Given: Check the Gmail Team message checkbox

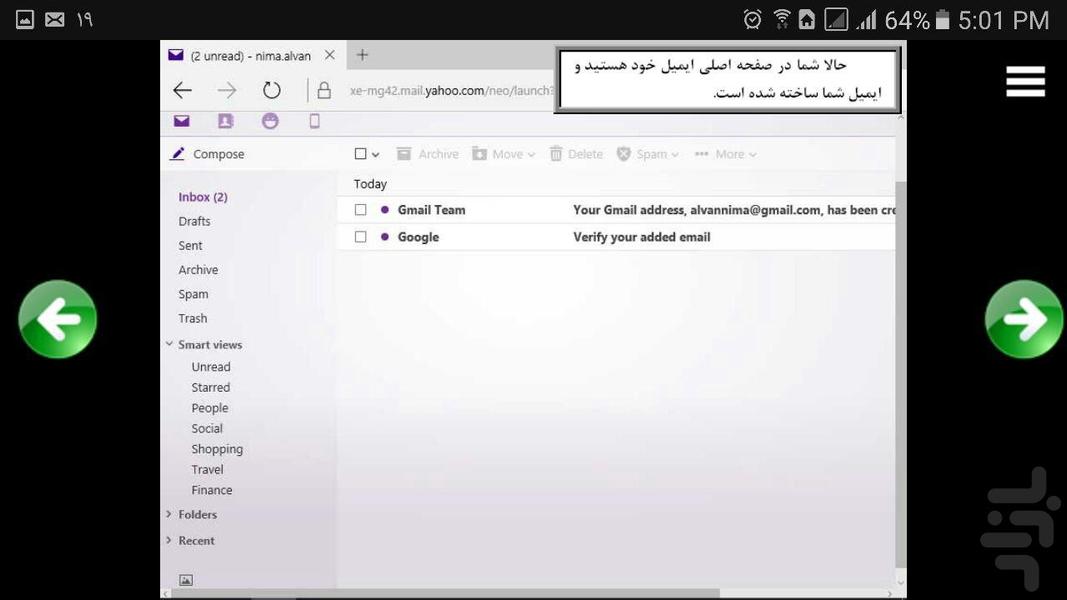Looking at the screenshot, I should [361, 210].
